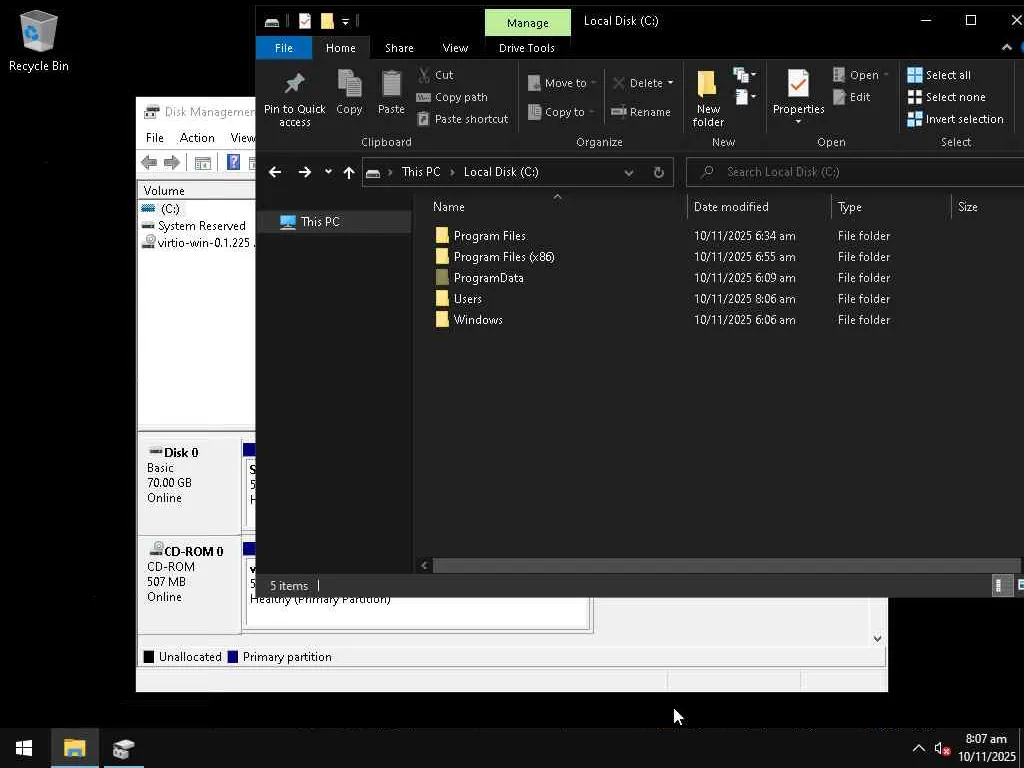Image resolution: width=1024 pixels, height=768 pixels.
Task: Open recent locations dropdown
Action: [328, 172]
